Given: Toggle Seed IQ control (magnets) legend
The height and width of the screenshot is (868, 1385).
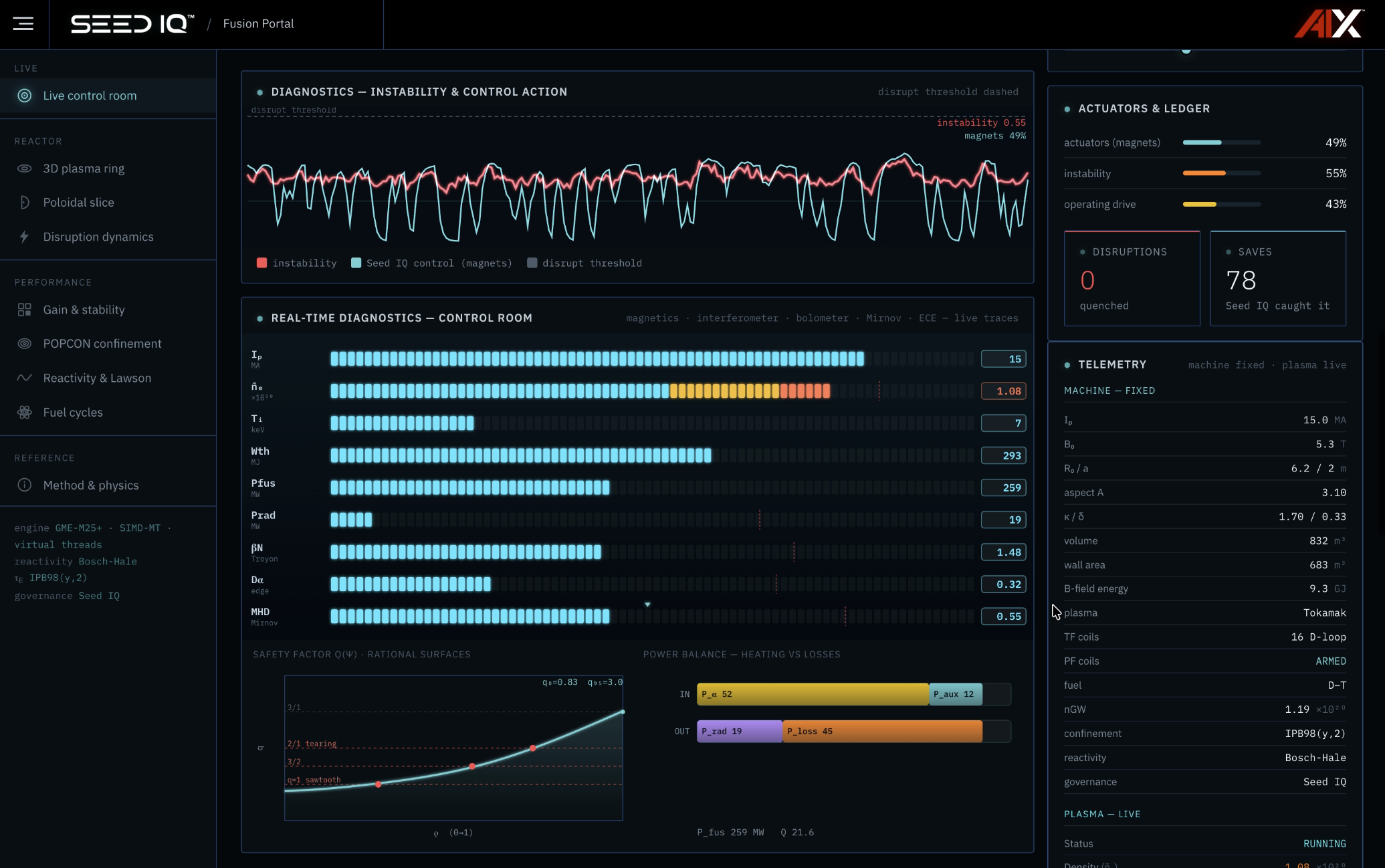Looking at the screenshot, I should point(431,263).
